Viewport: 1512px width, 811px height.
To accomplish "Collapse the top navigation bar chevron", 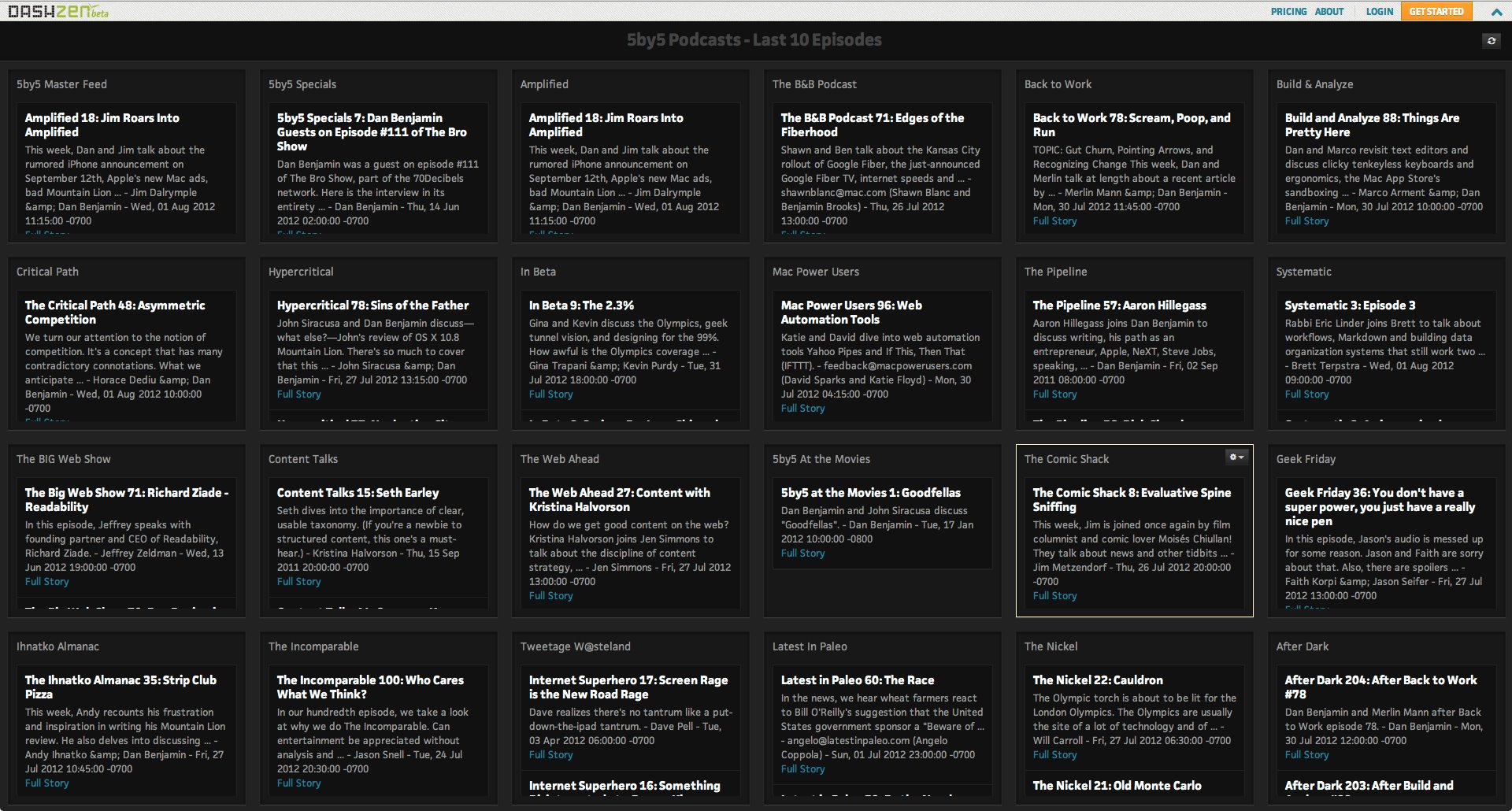I will tap(1496, 12).
